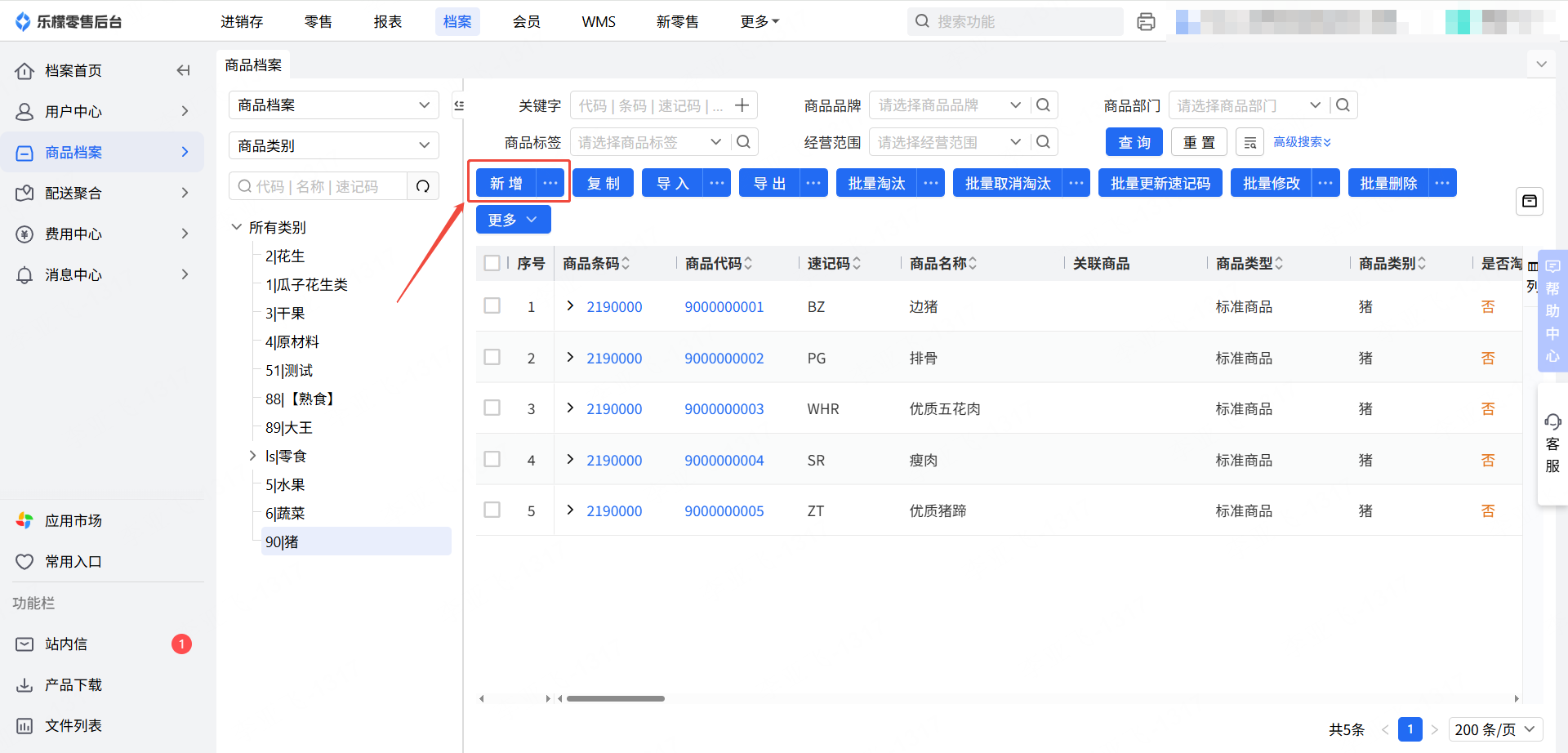Open the 更多 dropdown button below 新增
Image resolution: width=1568 pixels, height=753 pixels.
point(513,220)
